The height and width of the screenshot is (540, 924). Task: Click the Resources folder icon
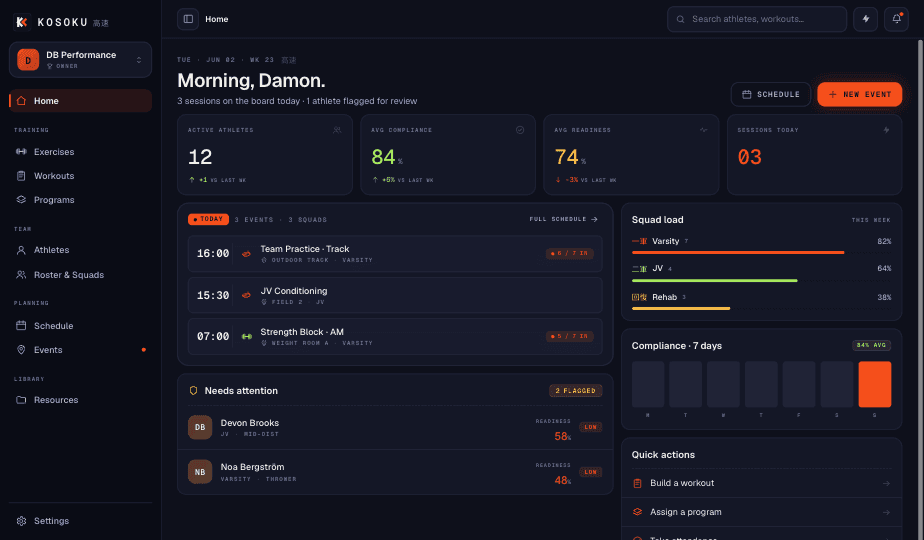21,400
